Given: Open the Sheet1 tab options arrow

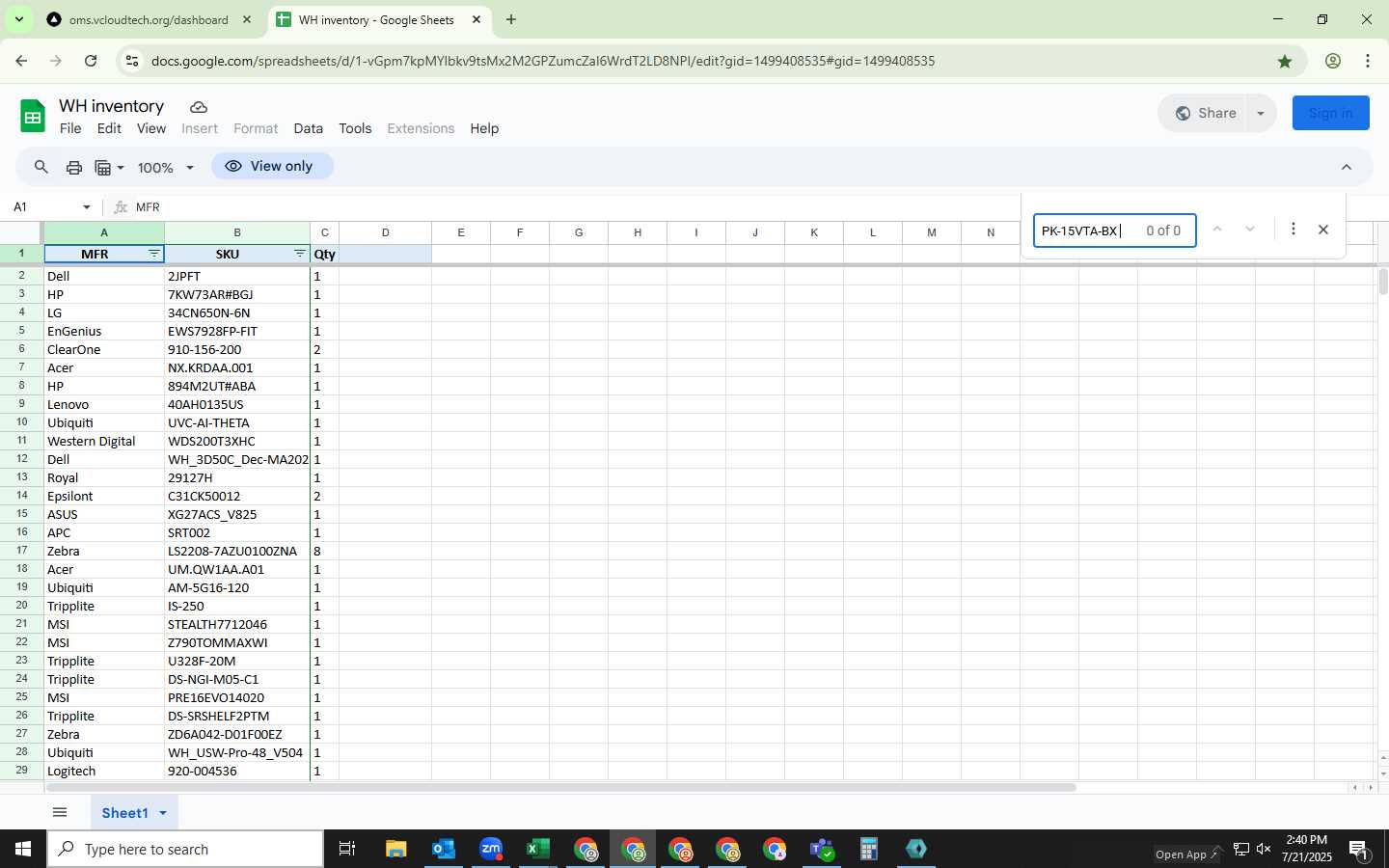Looking at the screenshot, I should click(x=163, y=813).
